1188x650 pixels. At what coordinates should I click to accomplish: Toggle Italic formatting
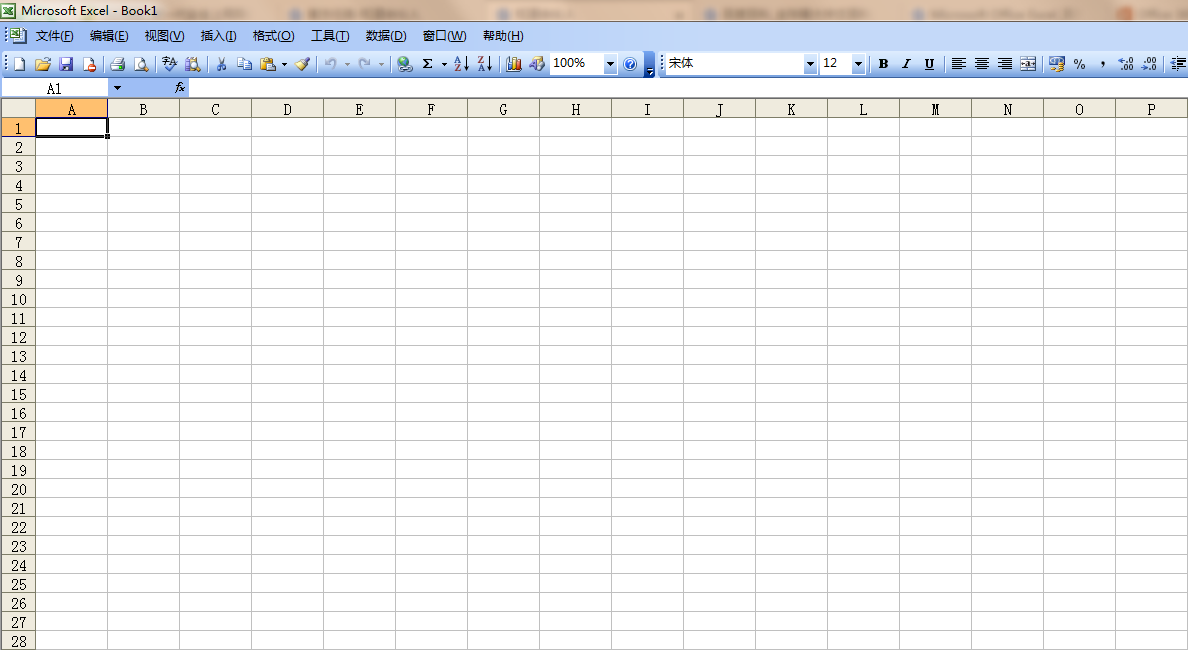point(906,64)
